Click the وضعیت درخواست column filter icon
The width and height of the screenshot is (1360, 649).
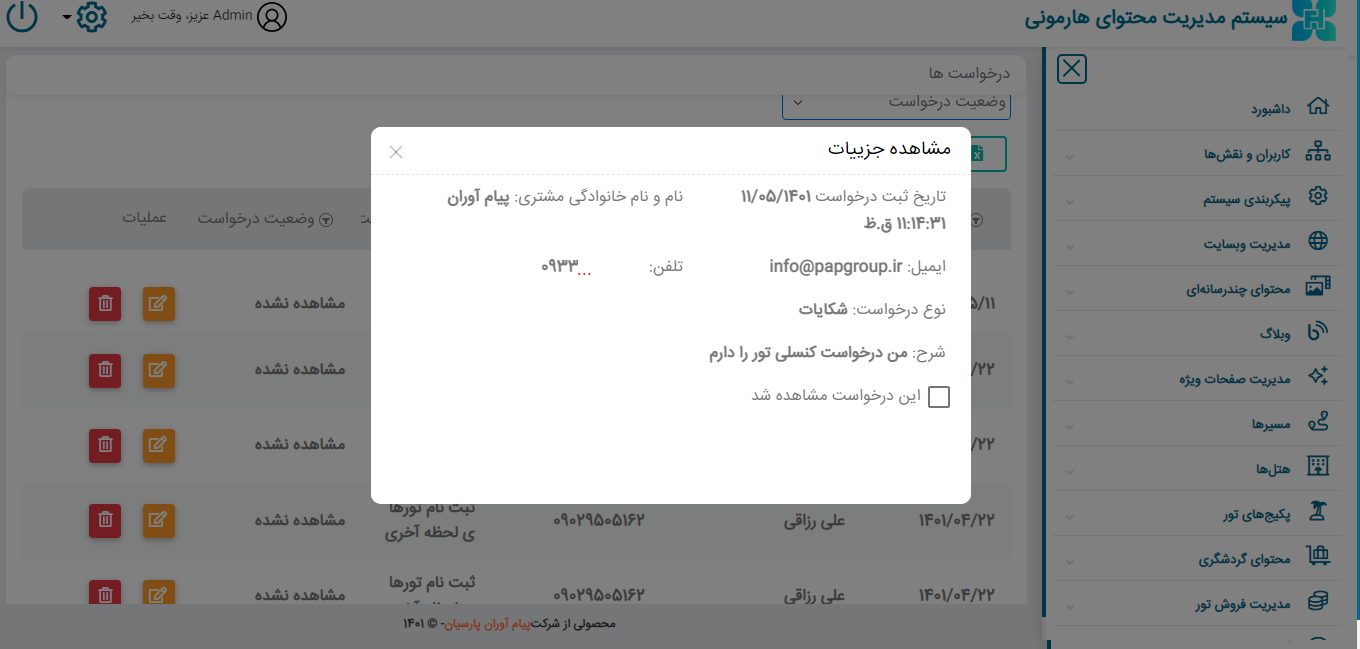pos(326,220)
